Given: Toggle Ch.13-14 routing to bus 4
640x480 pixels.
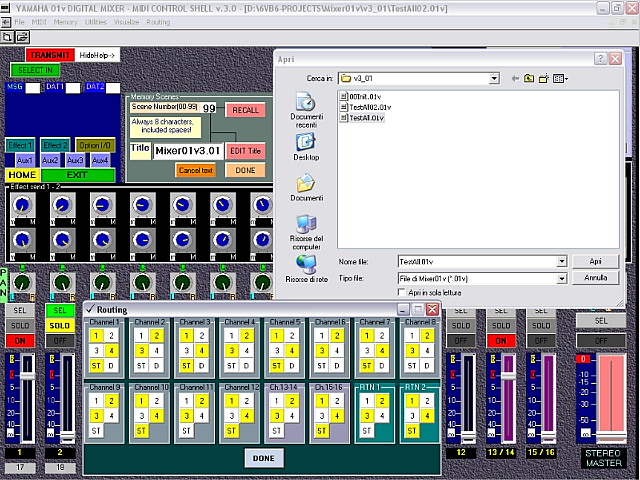Looking at the screenshot, I should [291, 416].
